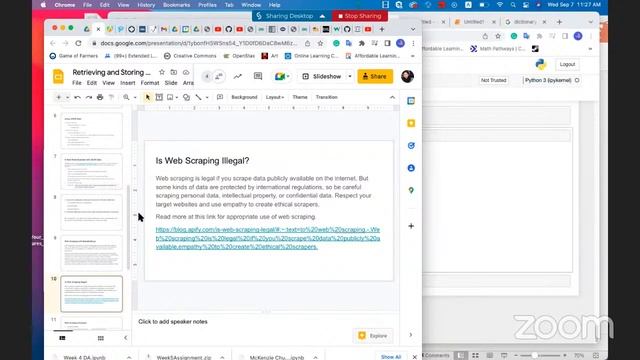The image size is (640, 360).
Task: Open Calendar in the side panel
Action: 411,101
